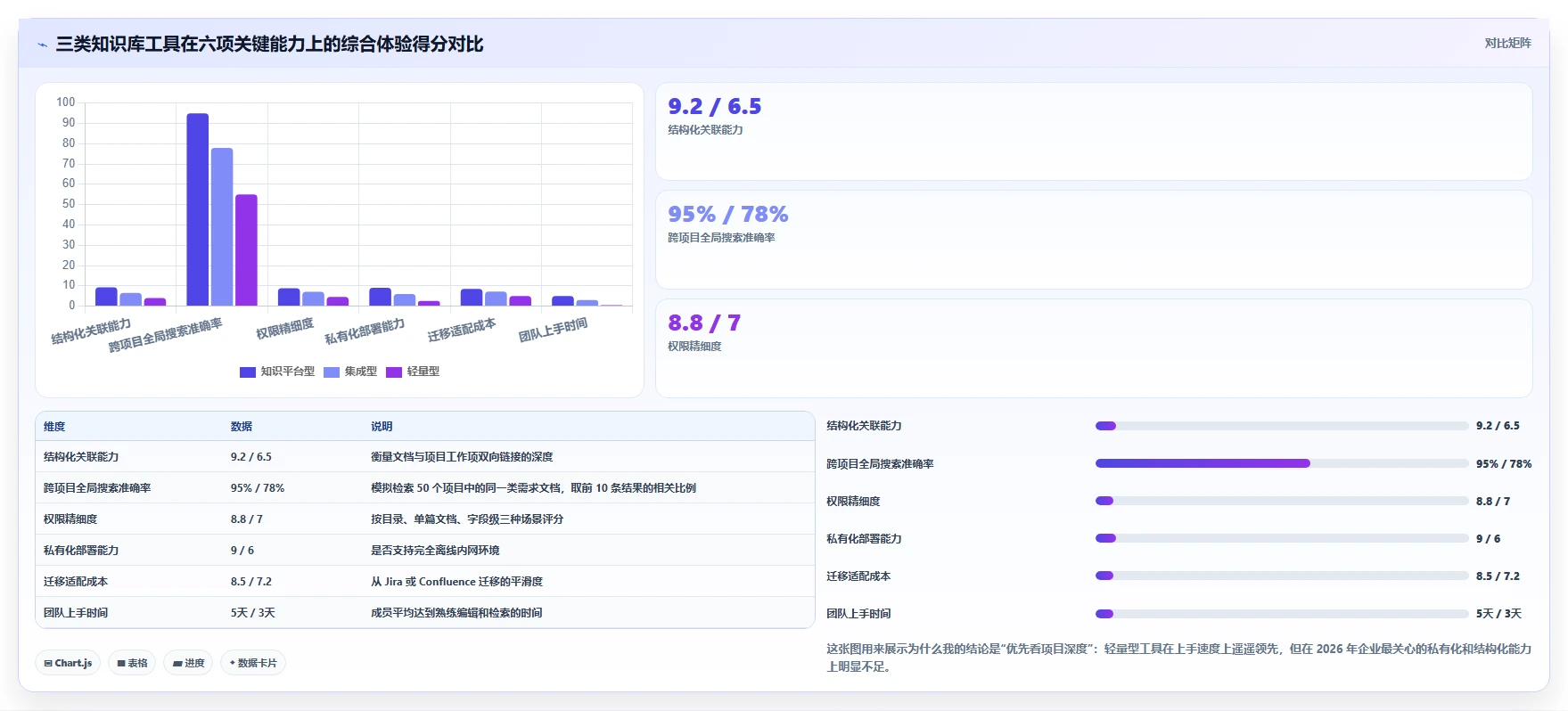Click the summary paragraph starting 这张图用来展示
1568x711 pixels.
click(1178, 658)
